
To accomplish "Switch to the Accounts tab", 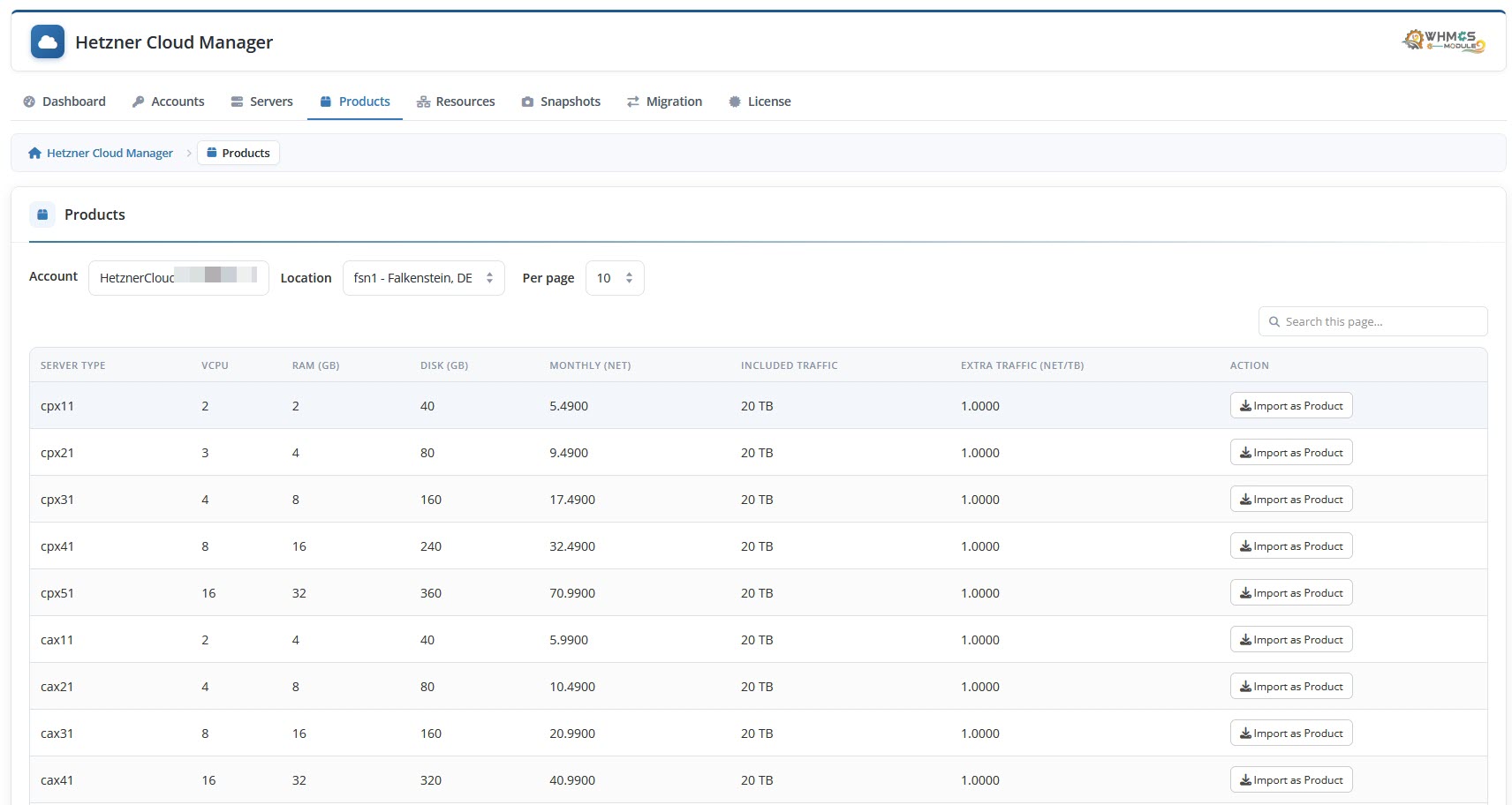I will point(168,102).
